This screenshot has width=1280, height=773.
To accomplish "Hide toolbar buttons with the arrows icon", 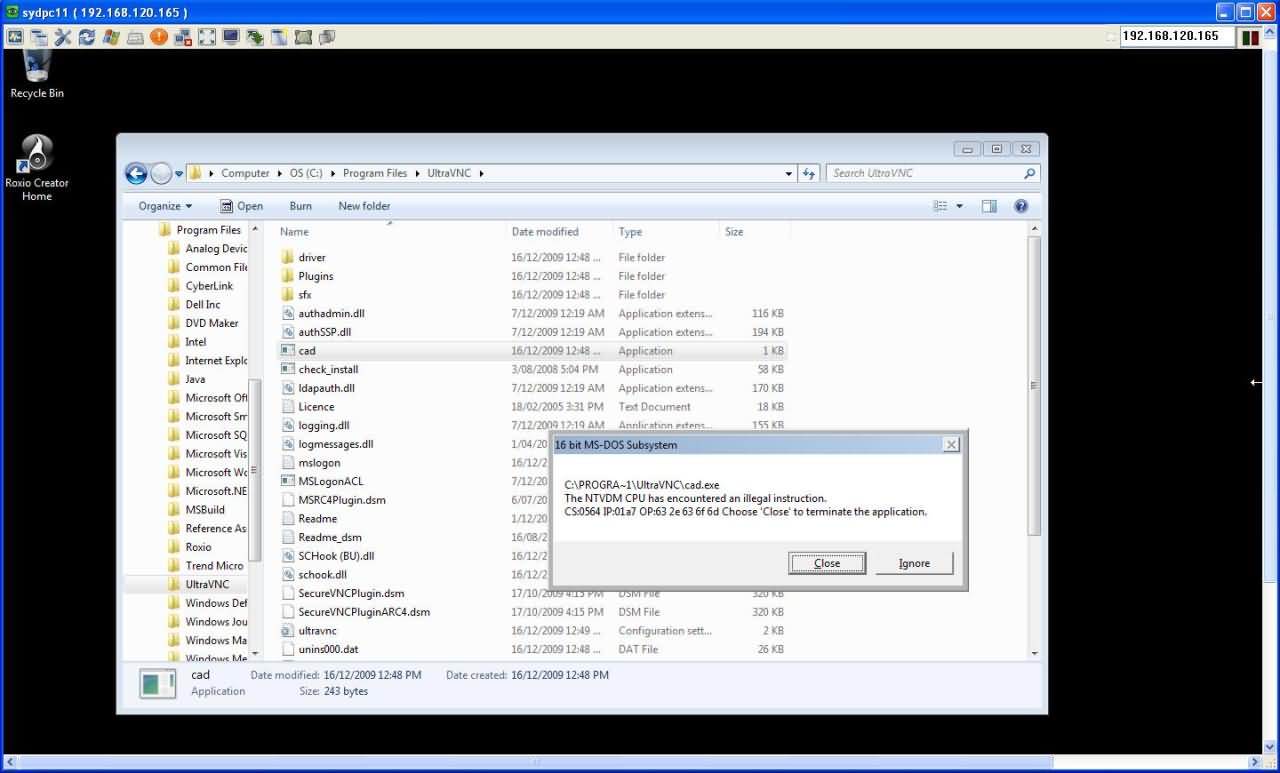I will point(207,37).
